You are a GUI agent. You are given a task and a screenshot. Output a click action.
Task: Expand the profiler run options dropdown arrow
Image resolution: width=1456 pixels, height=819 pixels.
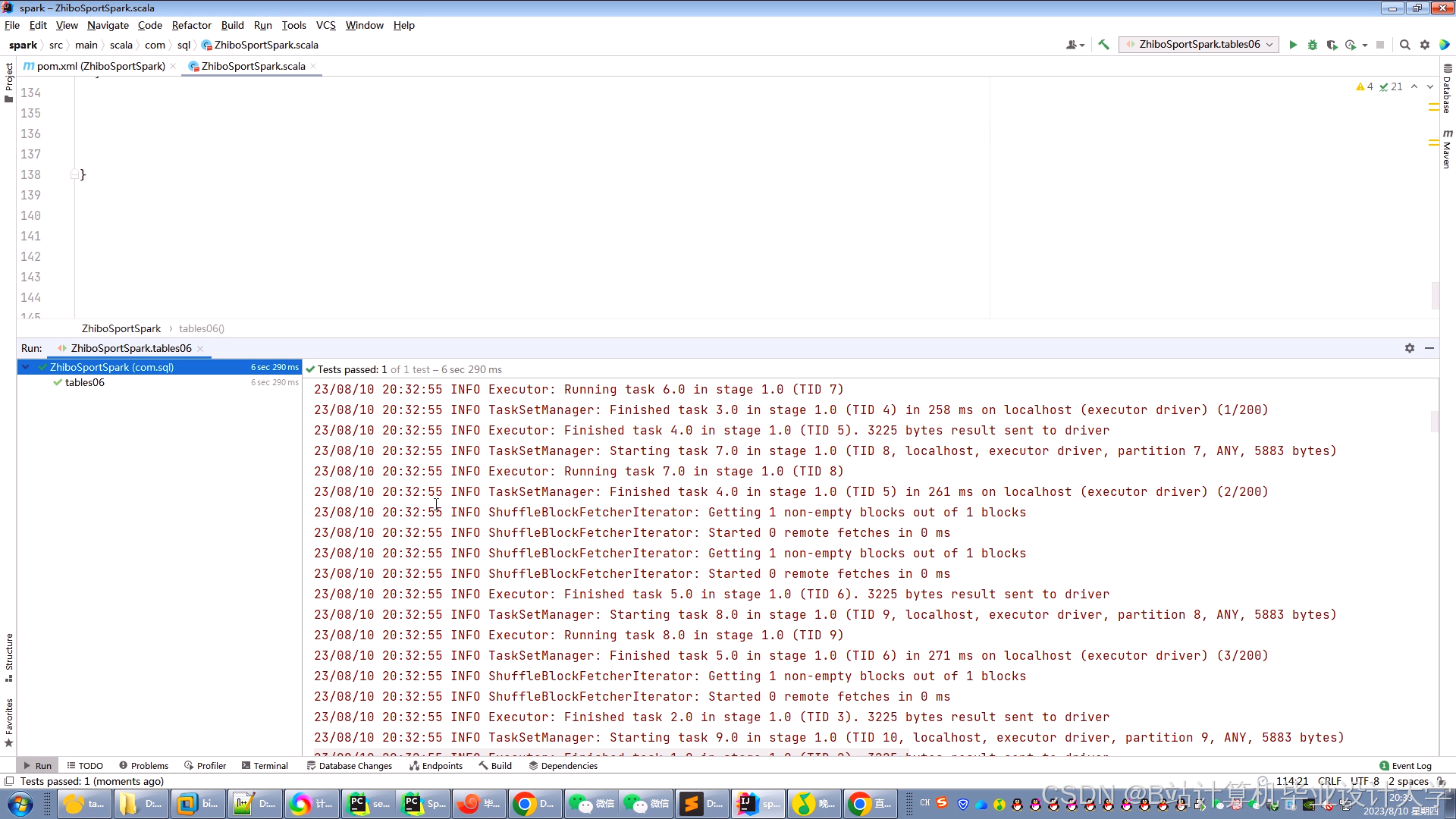[x=1365, y=45]
